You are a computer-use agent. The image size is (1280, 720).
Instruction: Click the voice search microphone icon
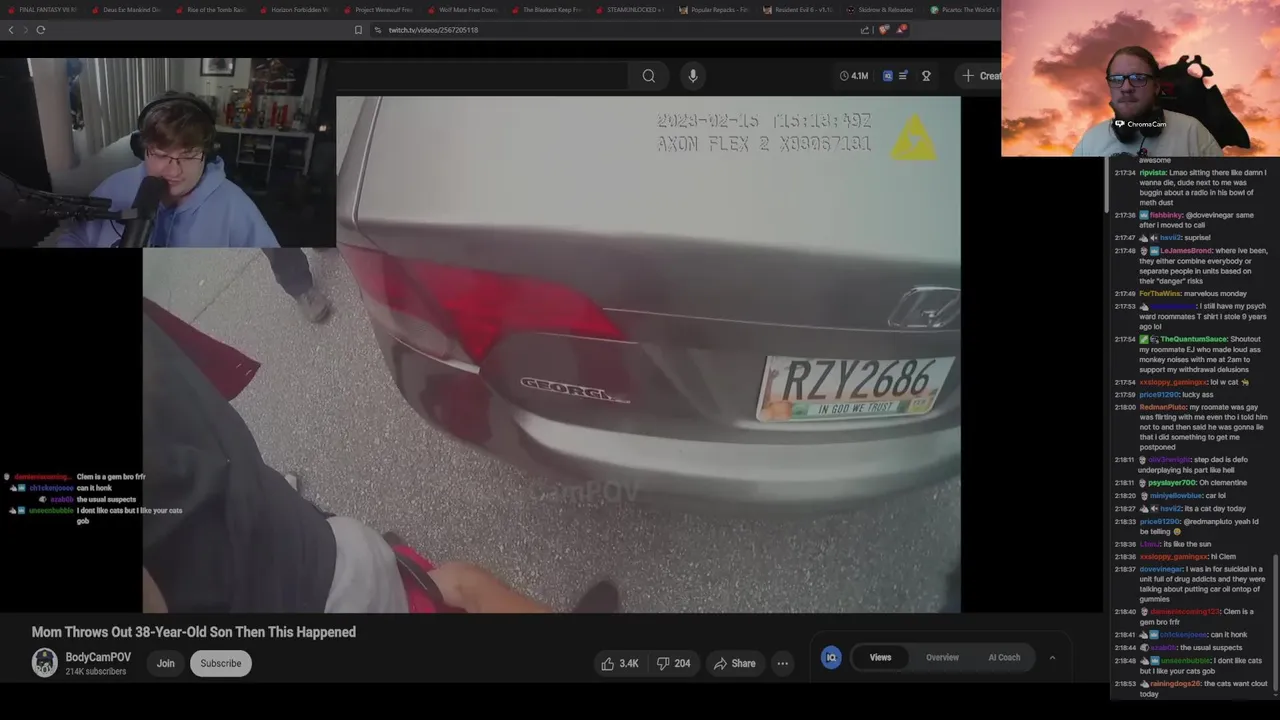tap(693, 76)
